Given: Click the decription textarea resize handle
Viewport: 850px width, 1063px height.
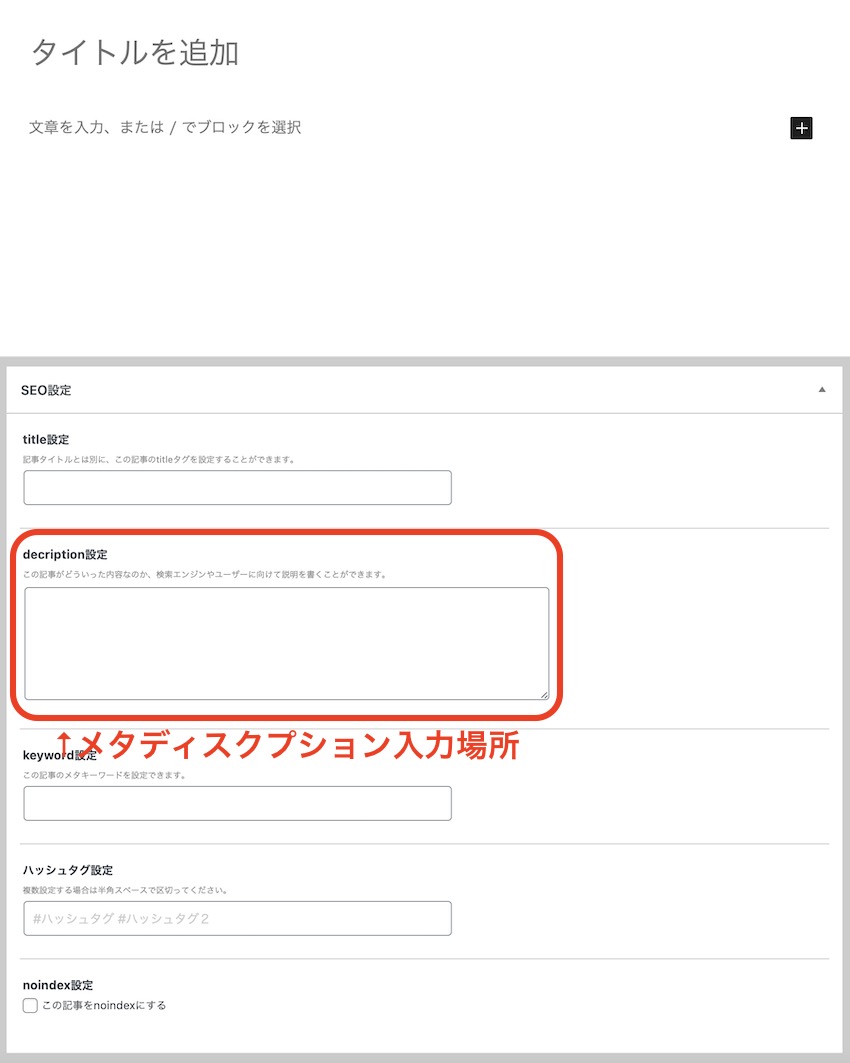Looking at the screenshot, I should click(544, 695).
